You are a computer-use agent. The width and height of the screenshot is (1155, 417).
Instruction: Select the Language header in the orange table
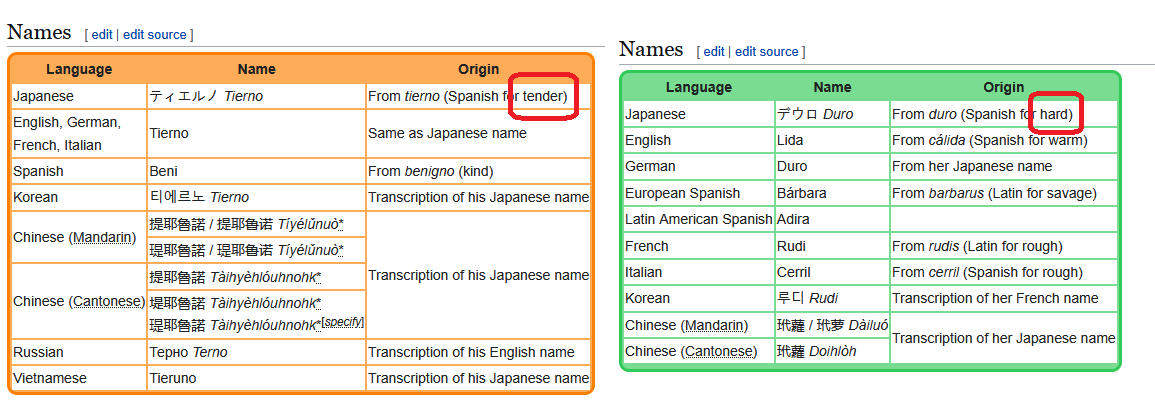coord(79,69)
